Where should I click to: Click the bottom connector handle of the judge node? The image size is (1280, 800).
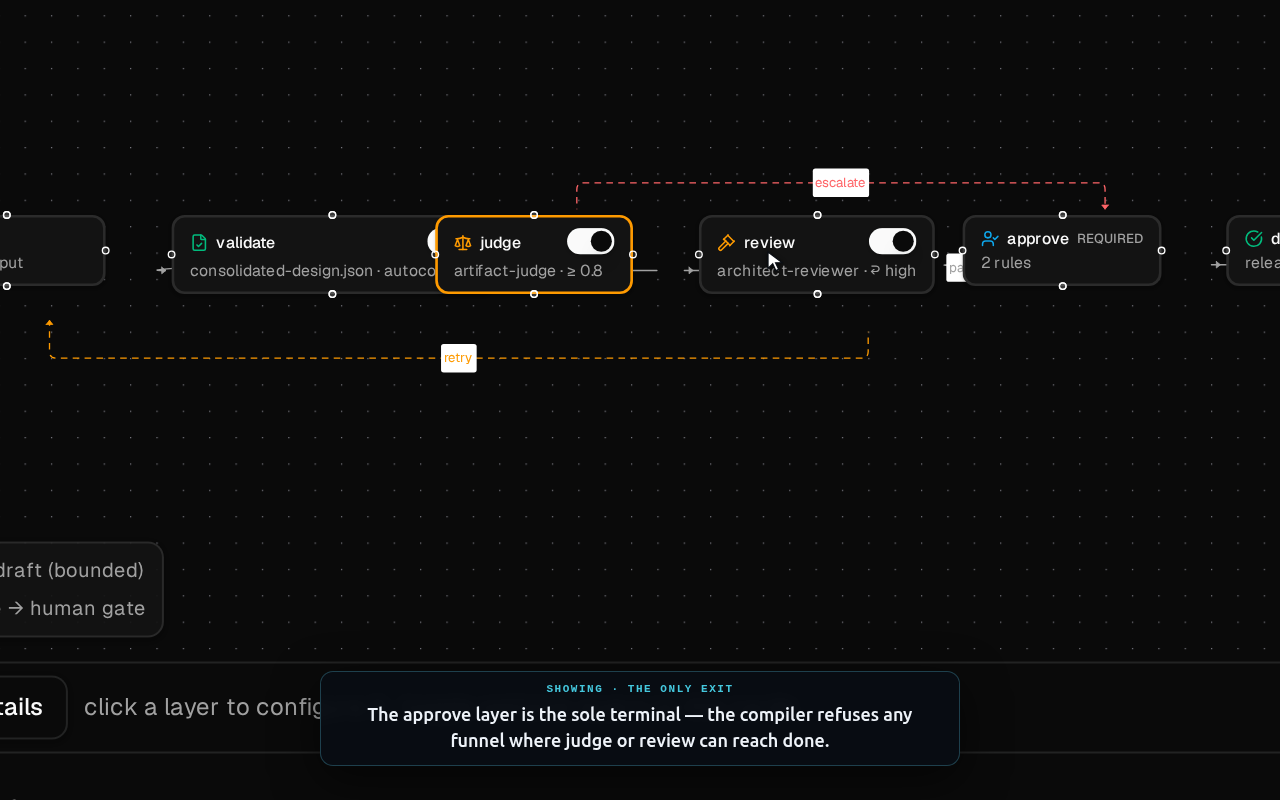pyautogui.click(x=534, y=294)
